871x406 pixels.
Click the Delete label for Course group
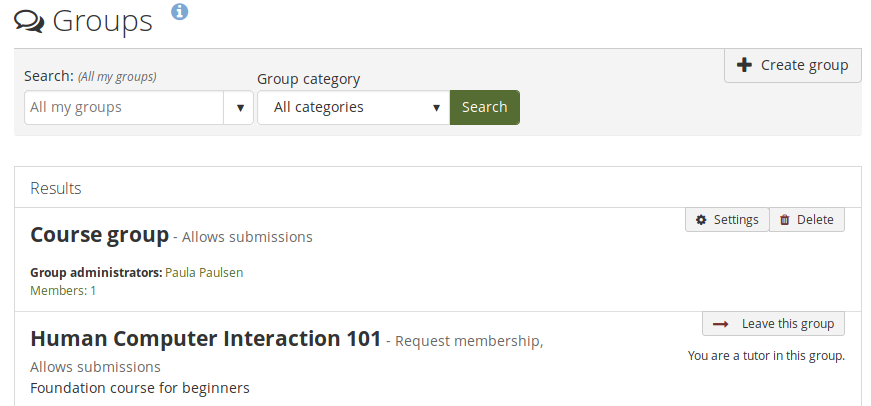coord(815,220)
